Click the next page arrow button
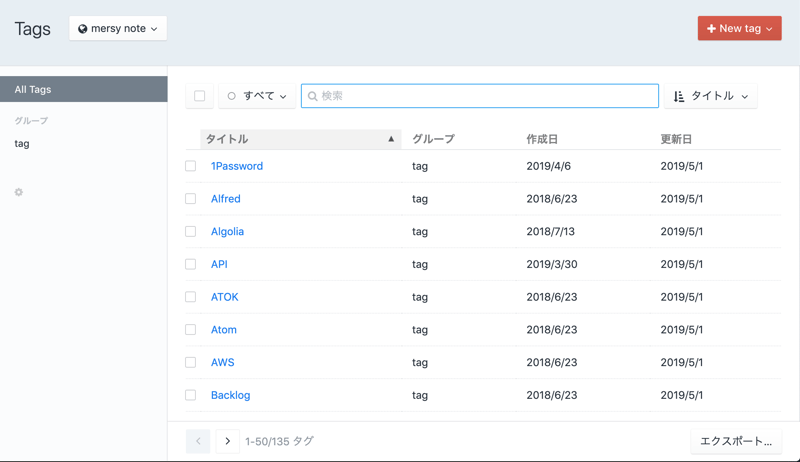This screenshot has height=462, width=800. [228, 441]
